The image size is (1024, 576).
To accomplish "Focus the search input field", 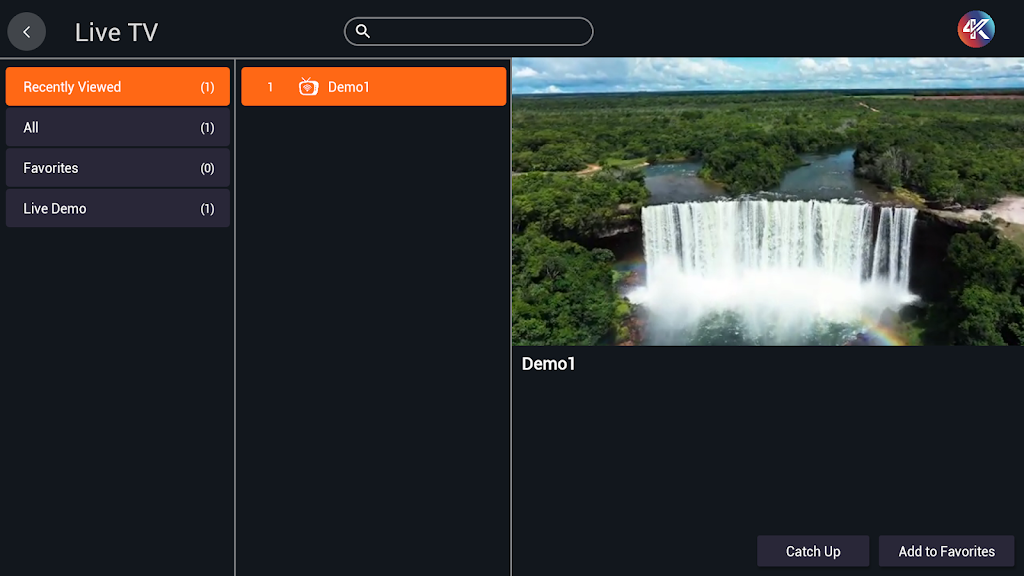I will [480, 32].
